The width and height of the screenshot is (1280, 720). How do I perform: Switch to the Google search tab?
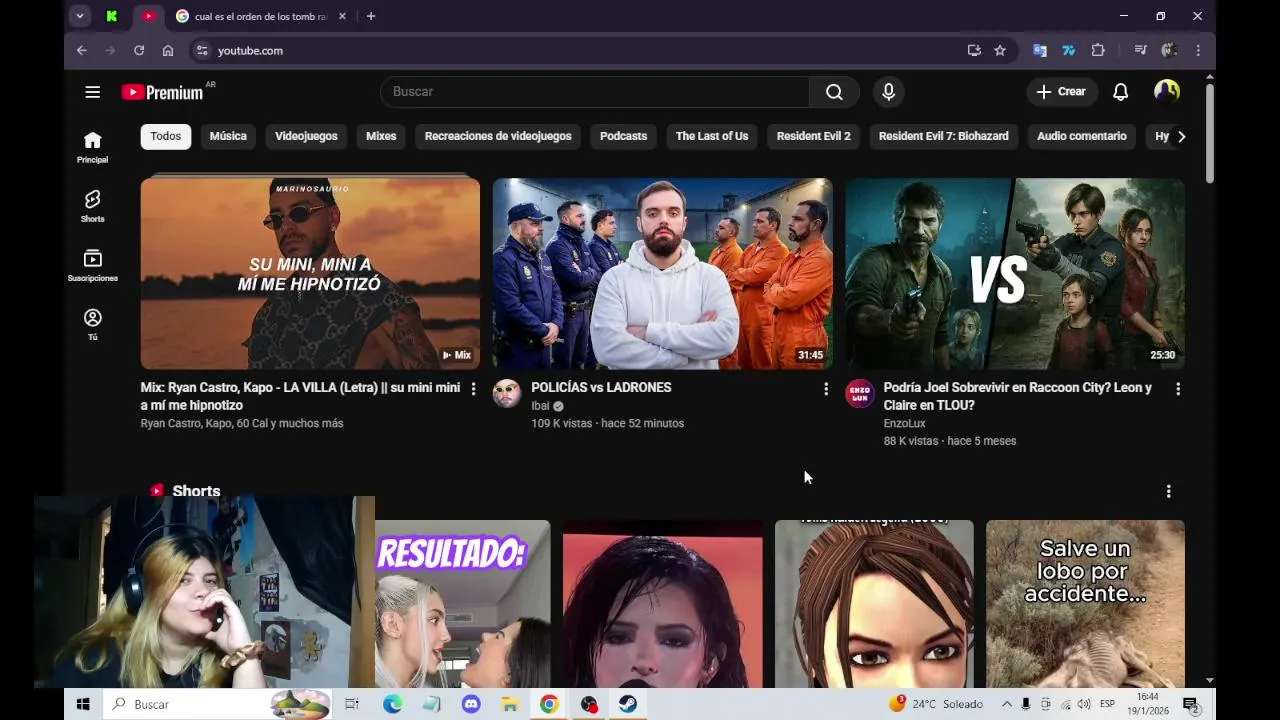click(260, 17)
